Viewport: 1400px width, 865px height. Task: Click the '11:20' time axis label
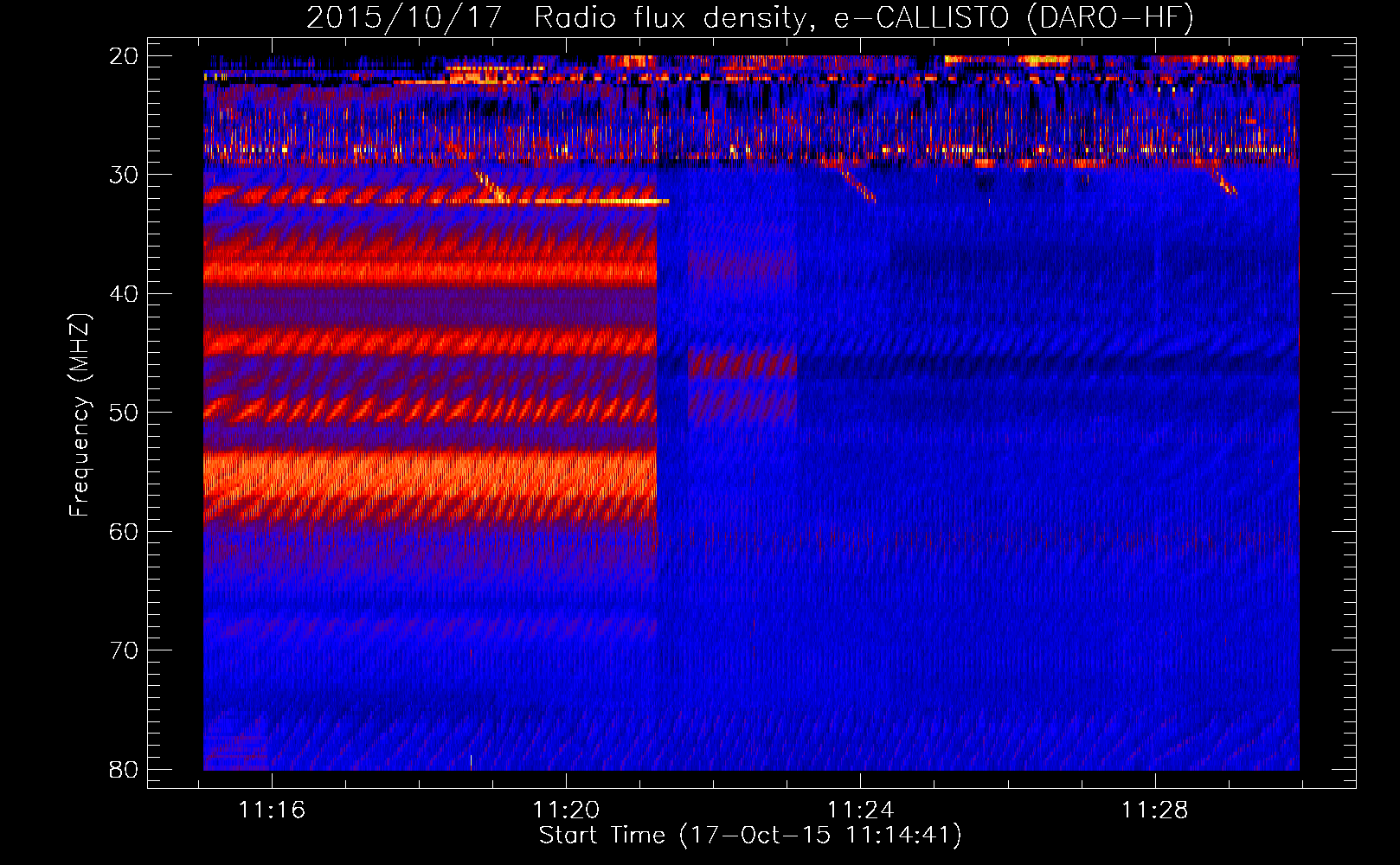(x=566, y=811)
